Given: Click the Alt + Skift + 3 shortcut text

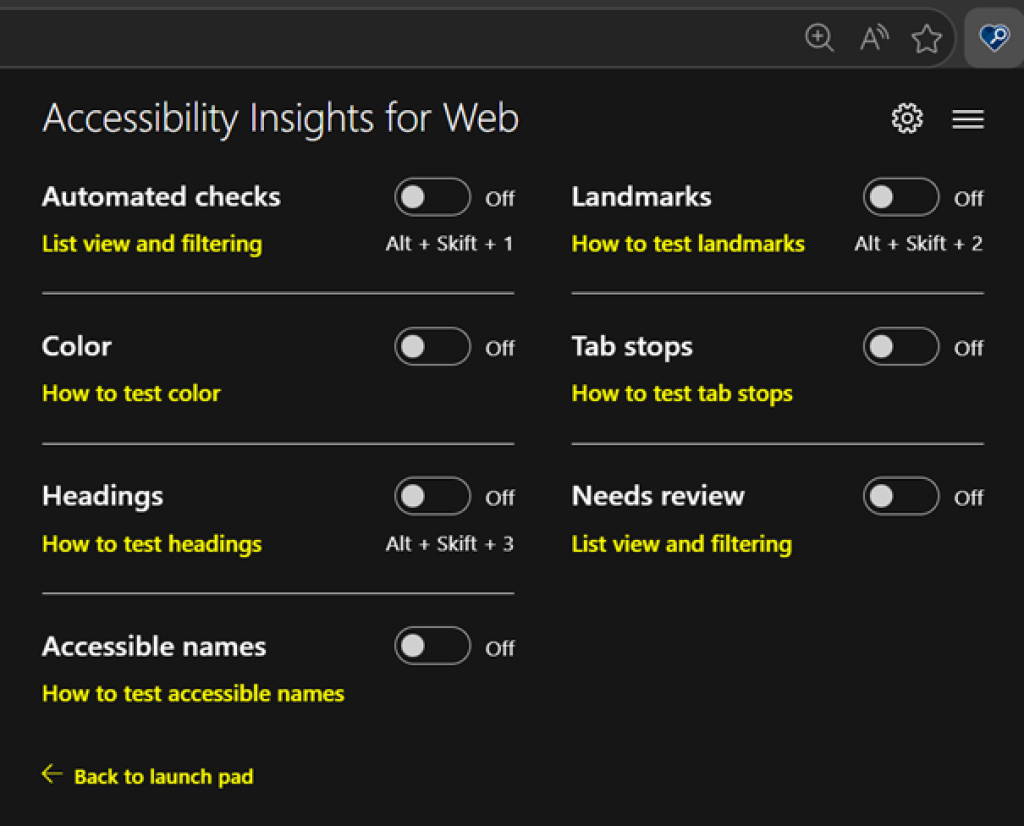Looking at the screenshot, I should tap(449, 544).
